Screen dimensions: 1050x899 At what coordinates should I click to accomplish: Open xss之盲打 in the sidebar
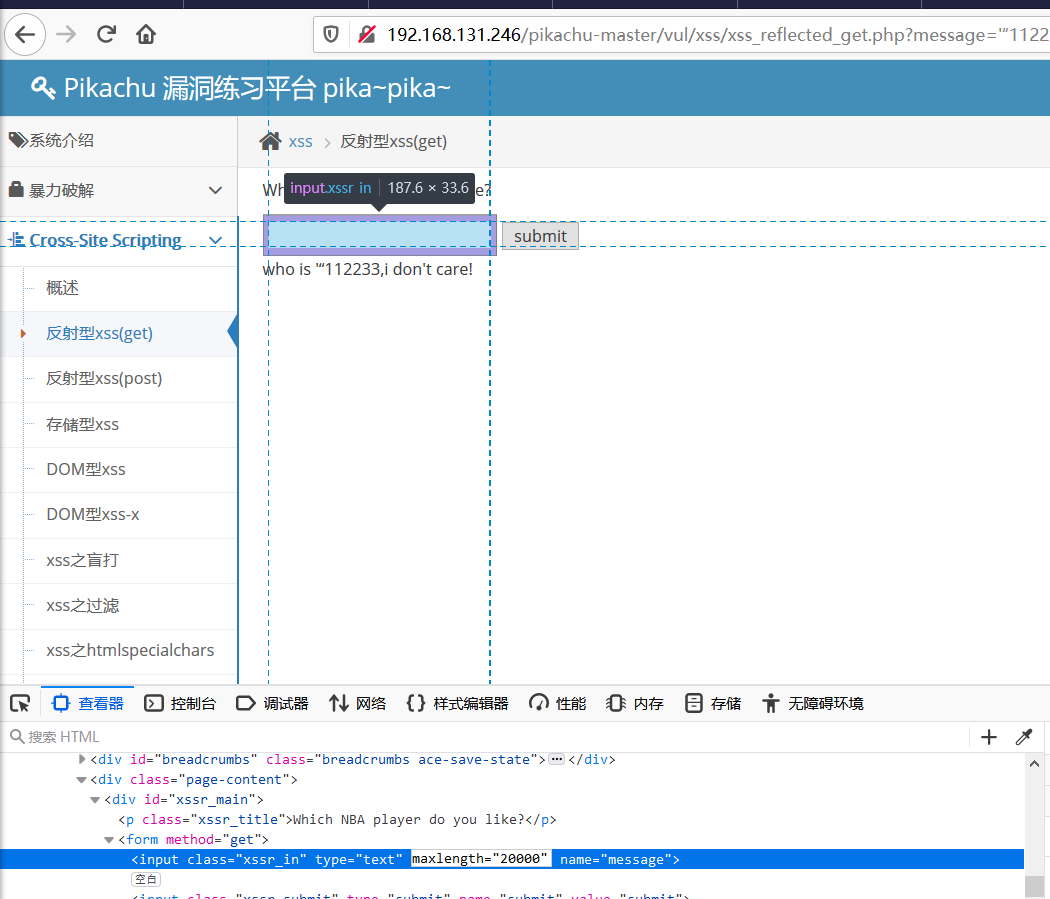(82, 560)
